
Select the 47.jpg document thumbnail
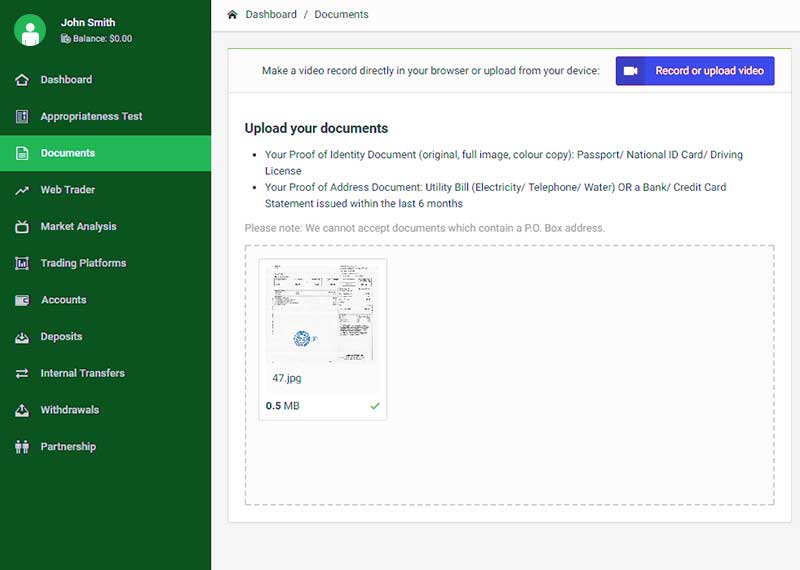point(322,315)
